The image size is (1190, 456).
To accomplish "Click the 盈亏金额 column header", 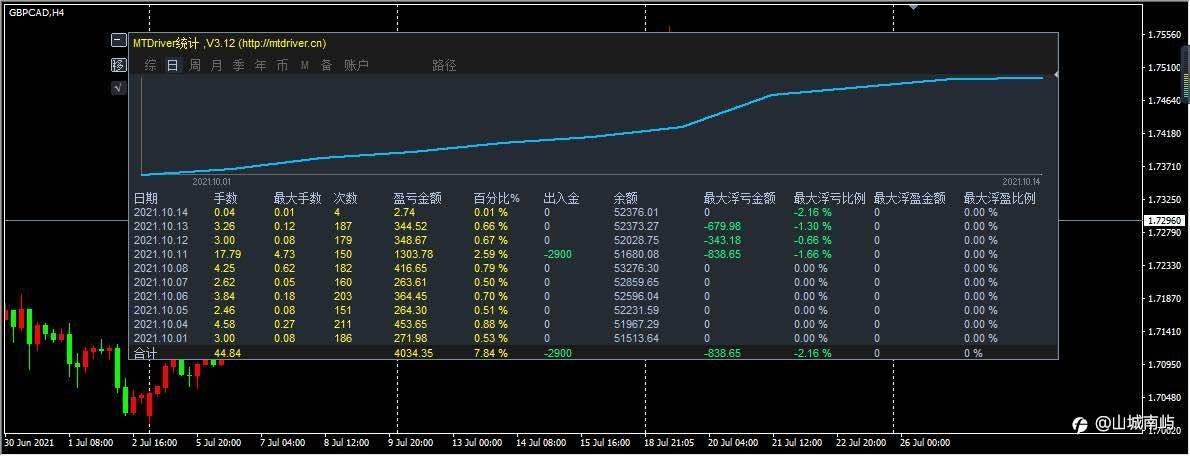I will coord(417,200).
